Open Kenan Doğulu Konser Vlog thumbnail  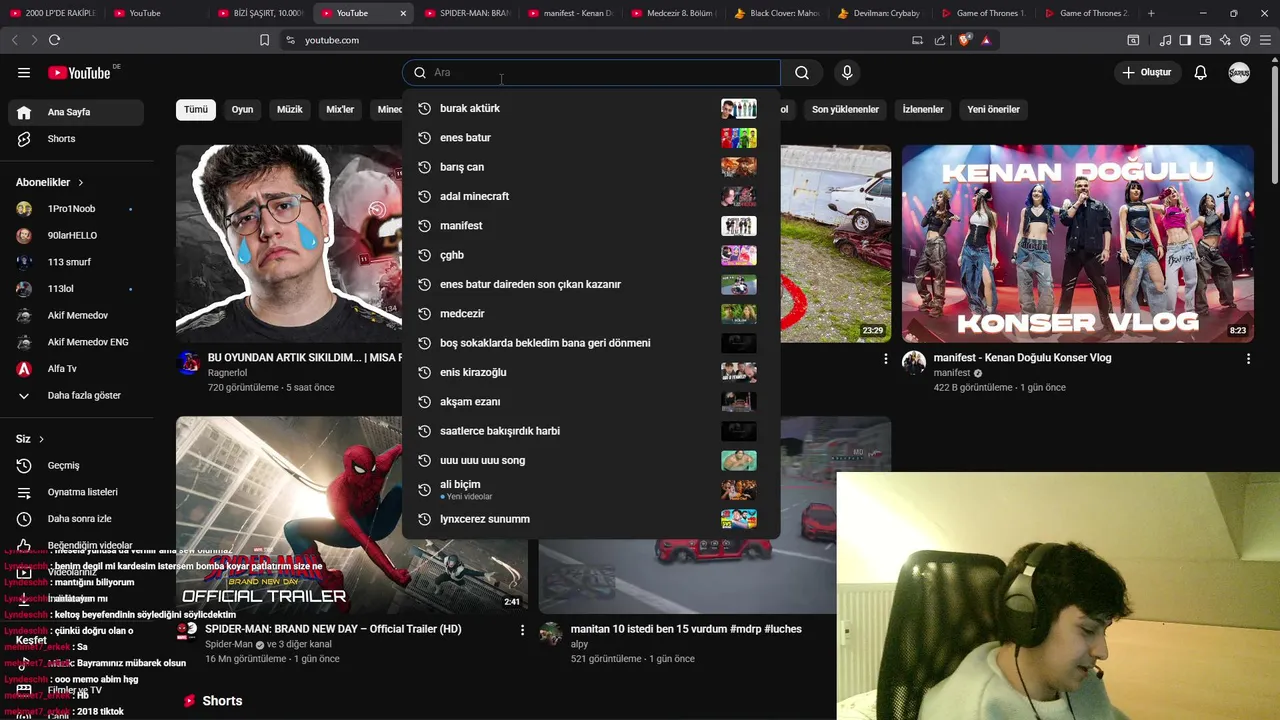click(x=1077, y=244)
